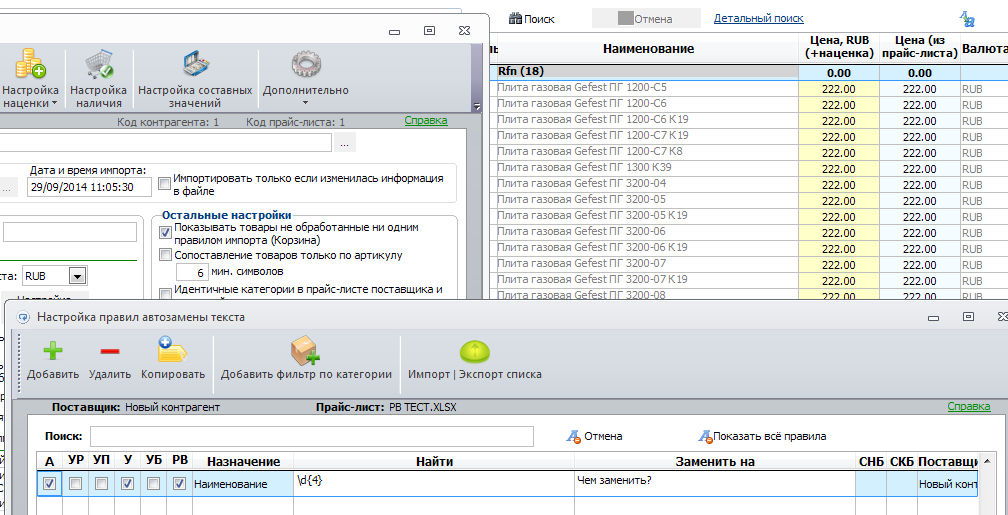Select row Плита газовая Gefest ПГ 3200-07
This screenshot has height=515, width=1008.
click(648, 264)
